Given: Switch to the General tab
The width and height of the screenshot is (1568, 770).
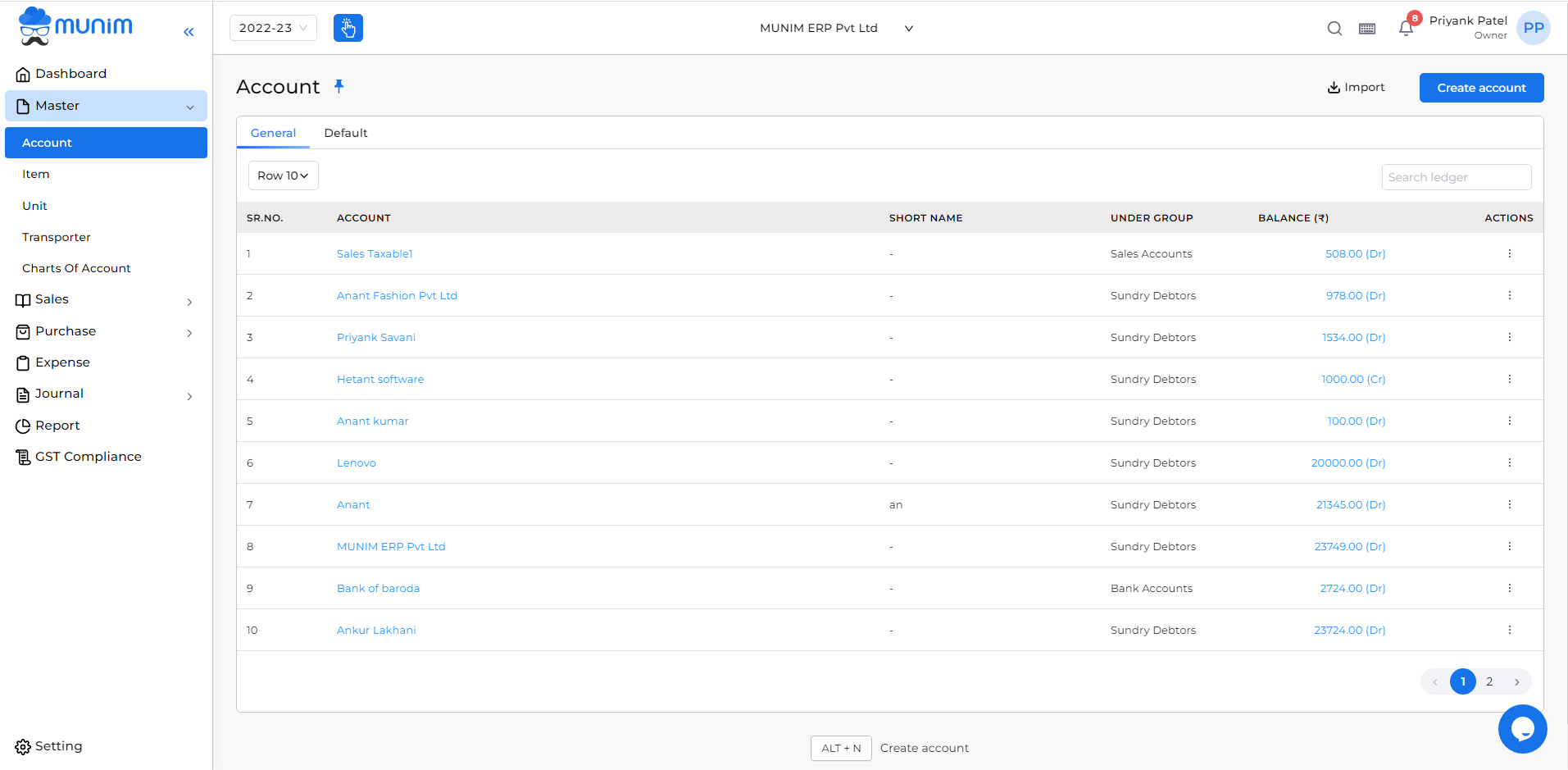Looking at the screenshot, I should pyautogui.click(x=273, y=133).
